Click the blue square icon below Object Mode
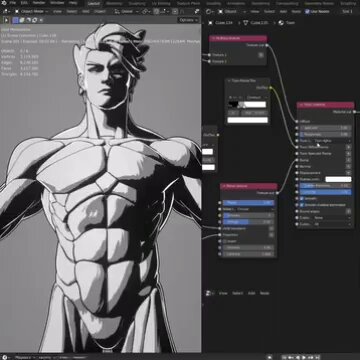This screenshot has width=360, height=360. 16,20
